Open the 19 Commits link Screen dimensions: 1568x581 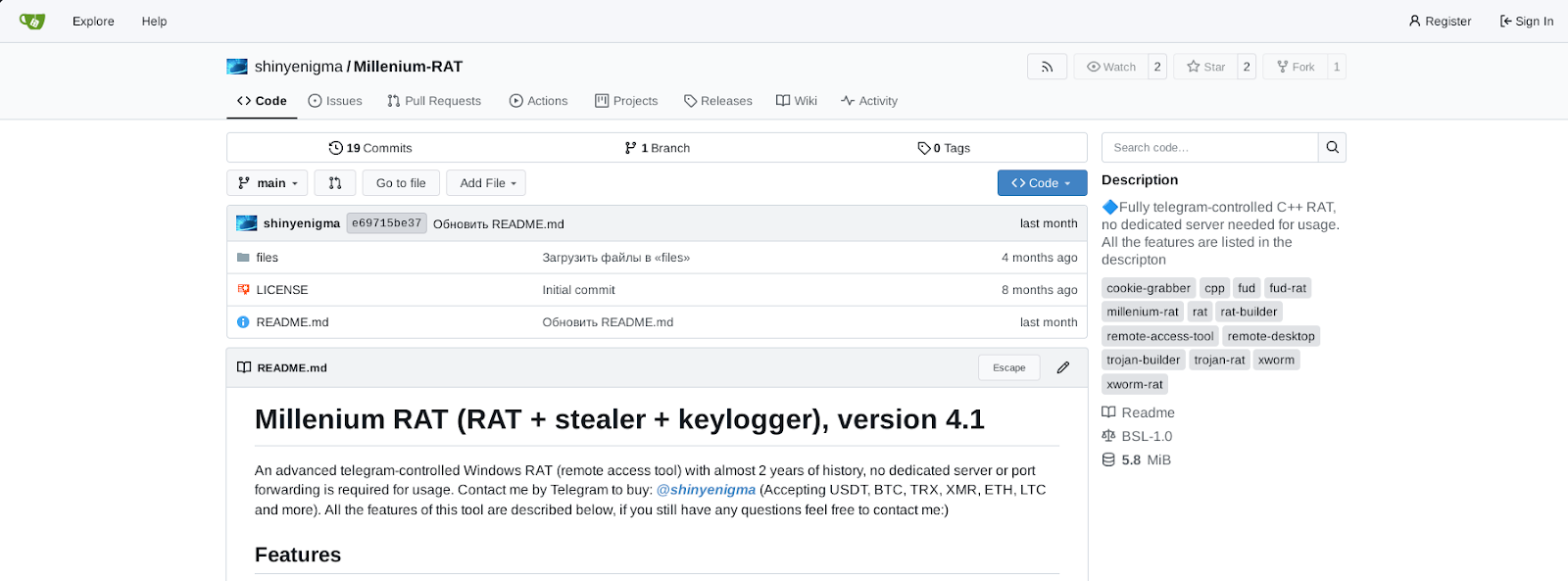(370, 148)
